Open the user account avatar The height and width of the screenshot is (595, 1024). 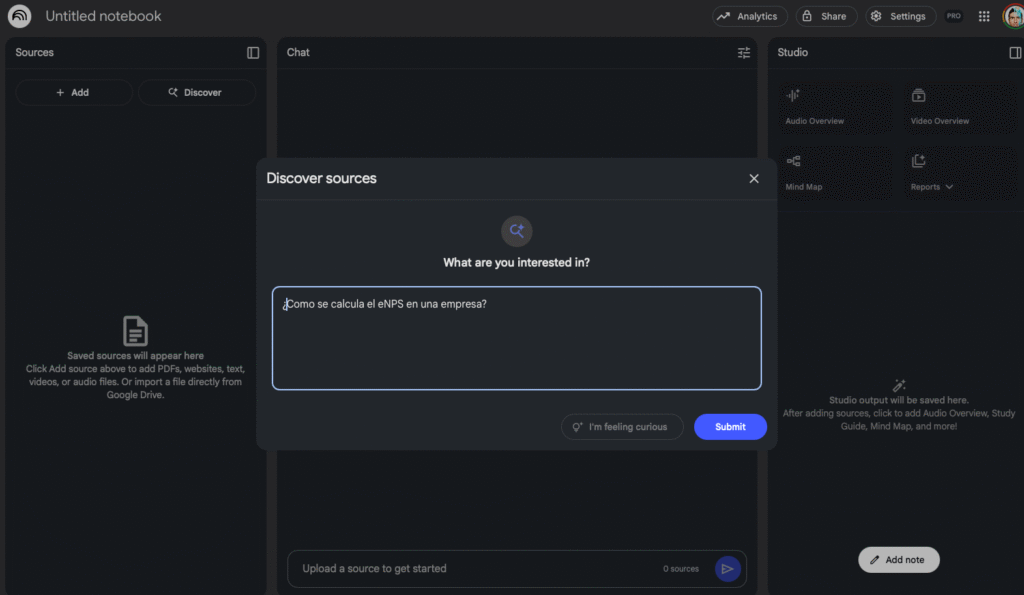[x=1012, y=16]
